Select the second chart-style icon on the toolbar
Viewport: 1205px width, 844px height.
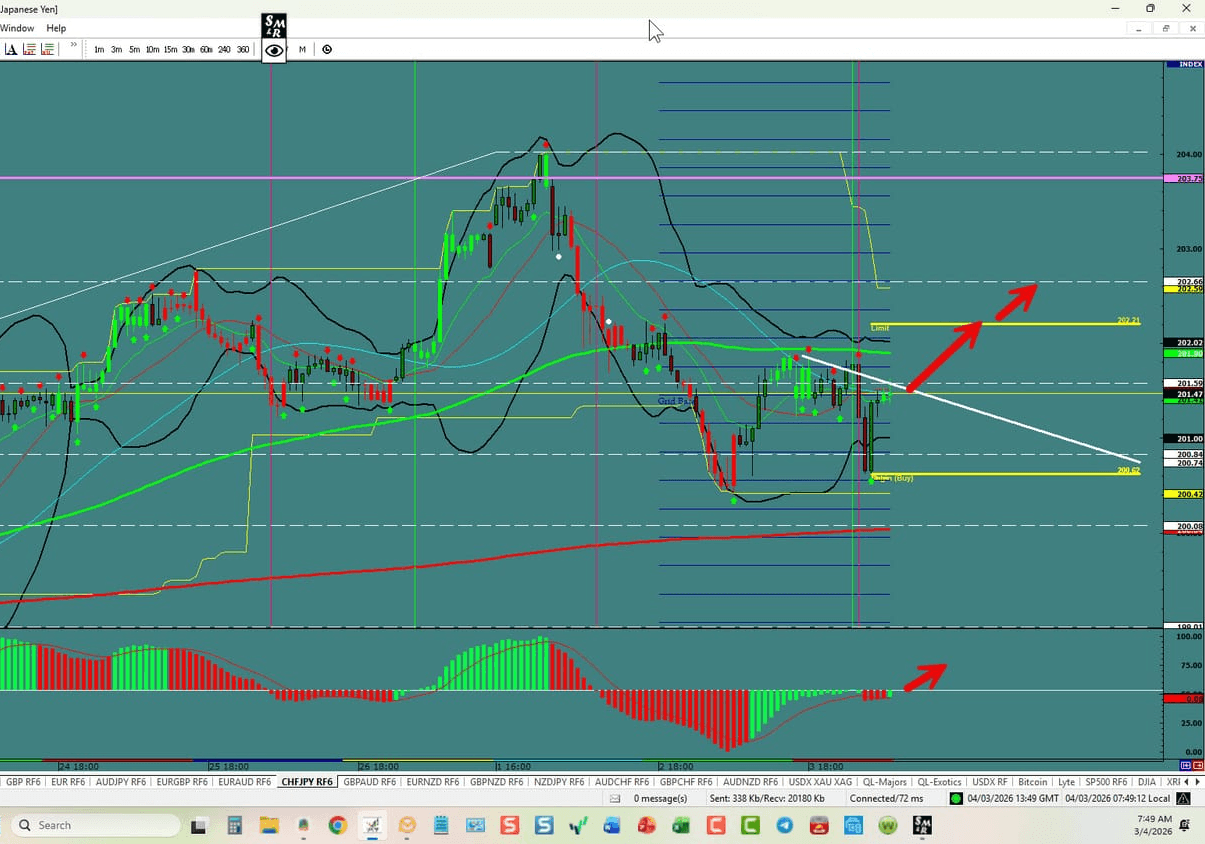point(46,49)
